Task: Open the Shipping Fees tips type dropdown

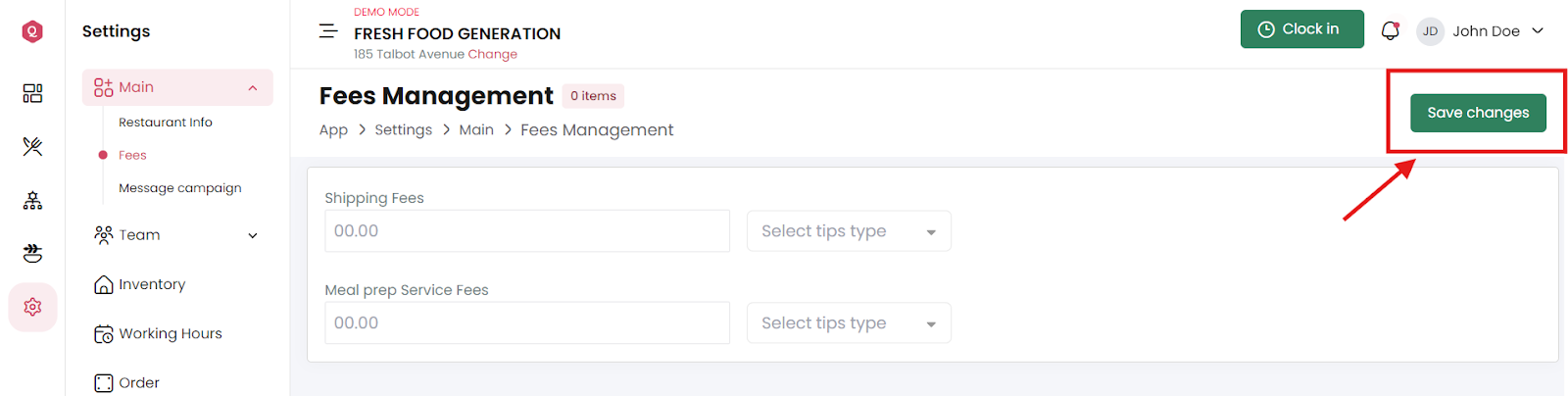Action: (x=849, y=231)
